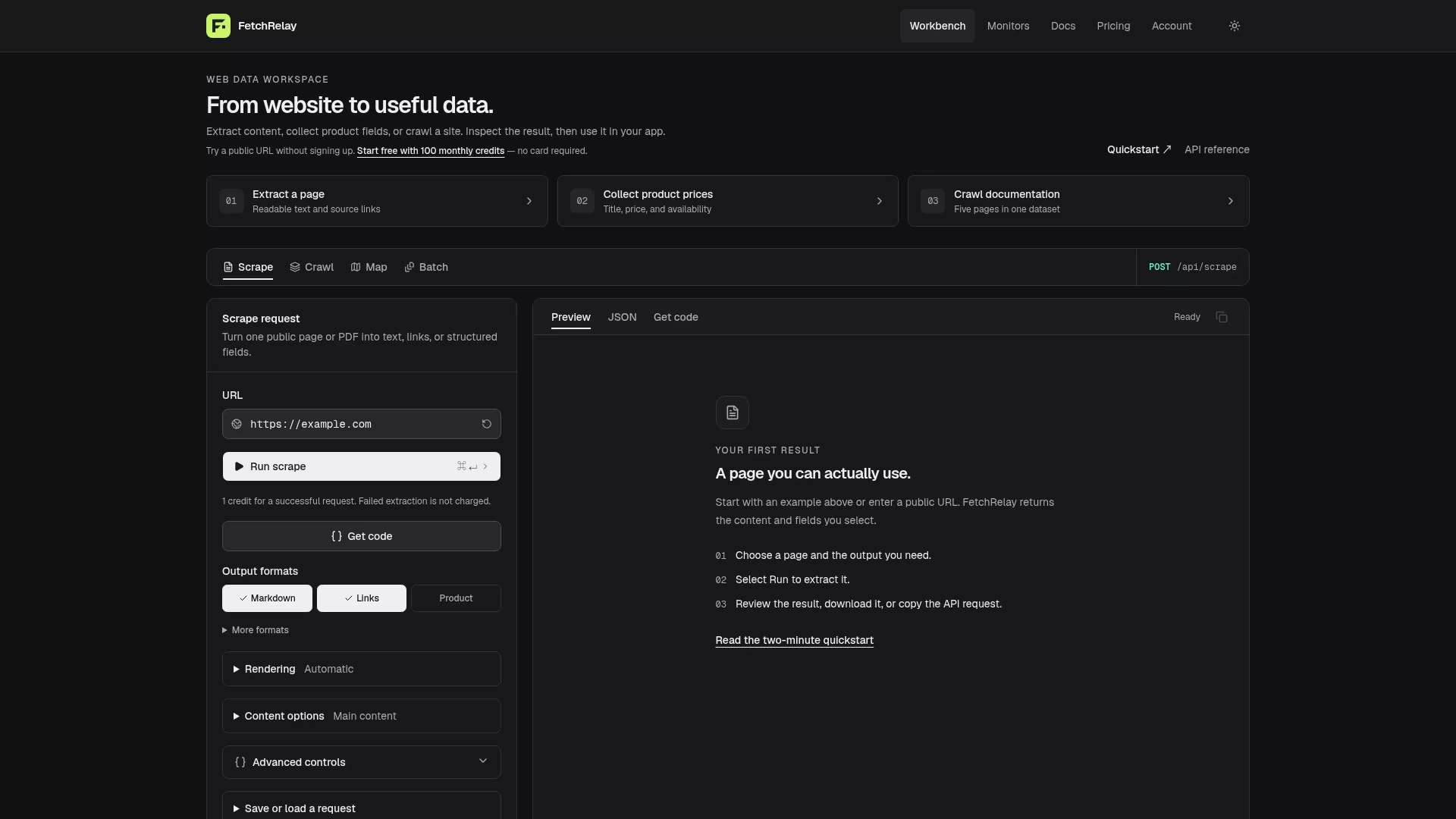
Task: Click the 03 badge on Crawl documentation
Action: coord(933,201)
